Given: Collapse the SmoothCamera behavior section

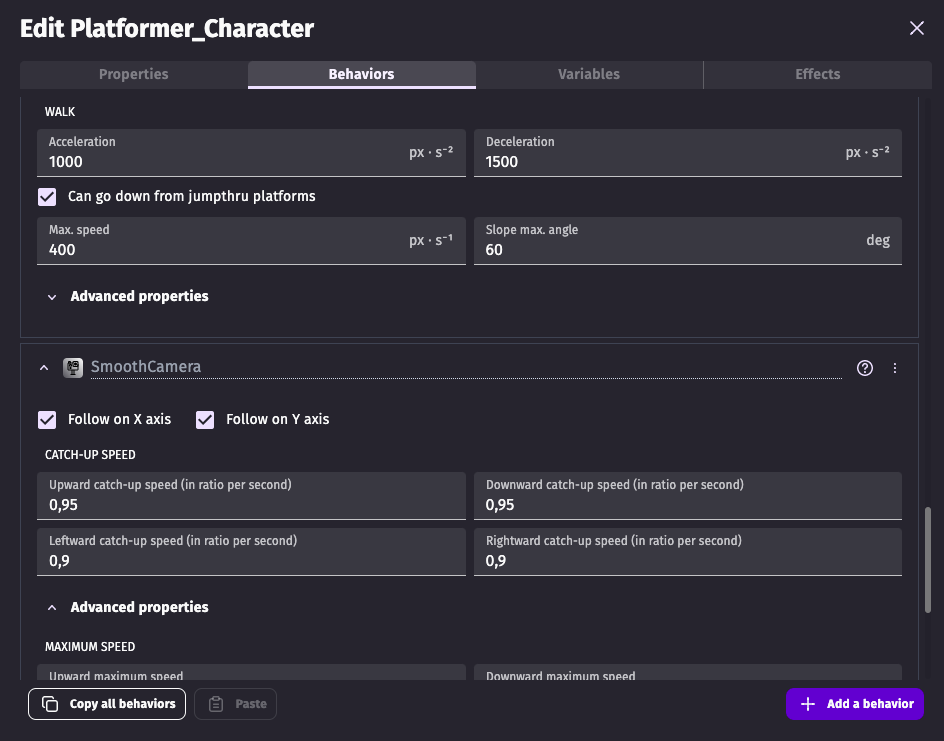Looking at the screenshot, I should pyautogui.click(x=44, y=368).
